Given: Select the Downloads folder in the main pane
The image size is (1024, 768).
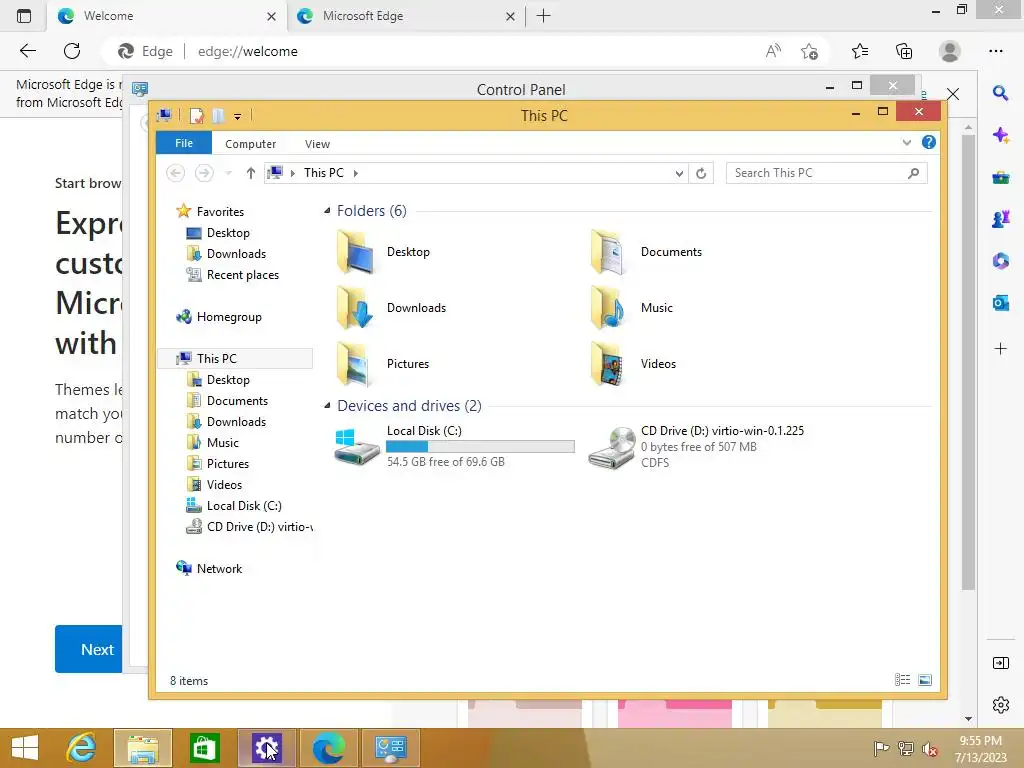Looking at the screenshot, I should (391, 308).
